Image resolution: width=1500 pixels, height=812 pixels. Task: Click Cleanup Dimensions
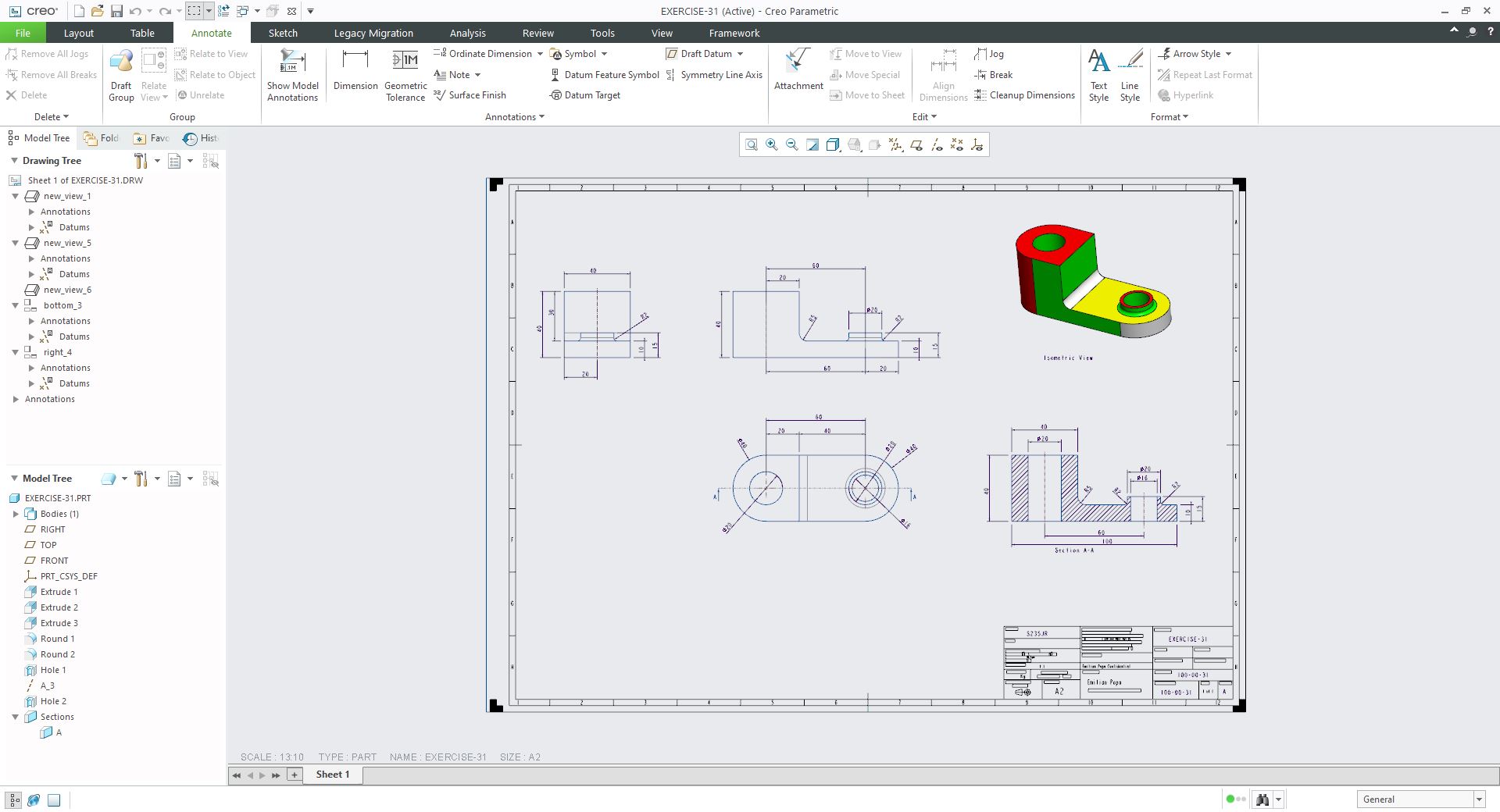click(1025, 95)
